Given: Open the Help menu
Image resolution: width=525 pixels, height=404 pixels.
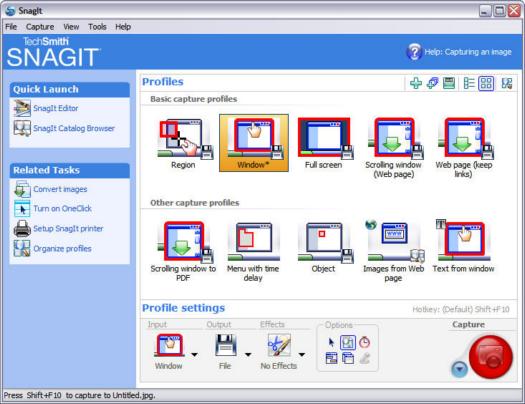Looking at the screenshot, I should pyautogui.click(x=123, y=27).
